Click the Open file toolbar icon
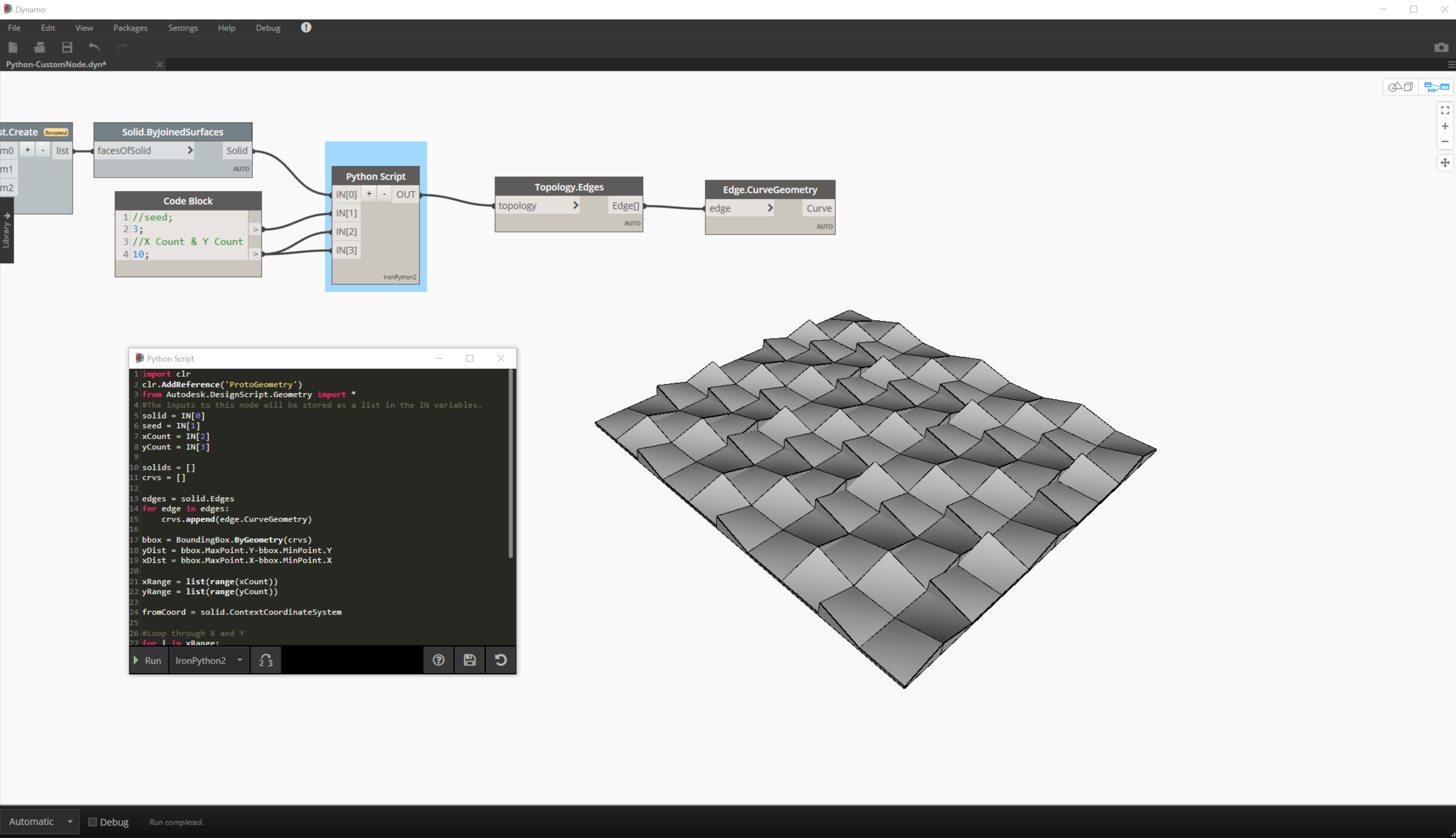The height and width of the screenshot is (838, 1456). click(x=40, y=47)
